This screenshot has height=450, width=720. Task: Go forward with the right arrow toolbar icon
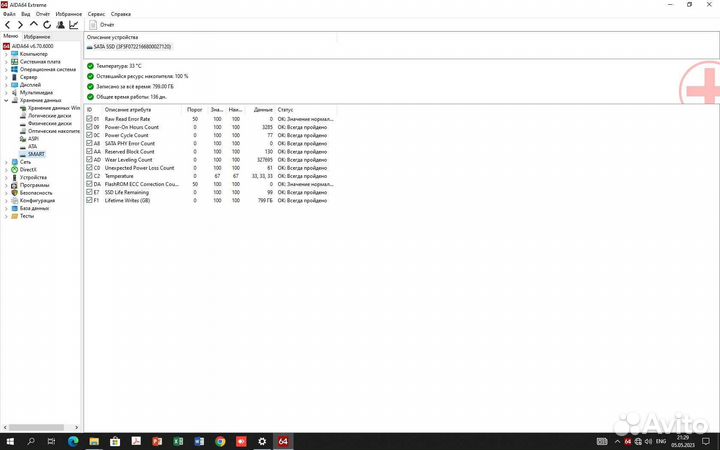pos(20,25)
